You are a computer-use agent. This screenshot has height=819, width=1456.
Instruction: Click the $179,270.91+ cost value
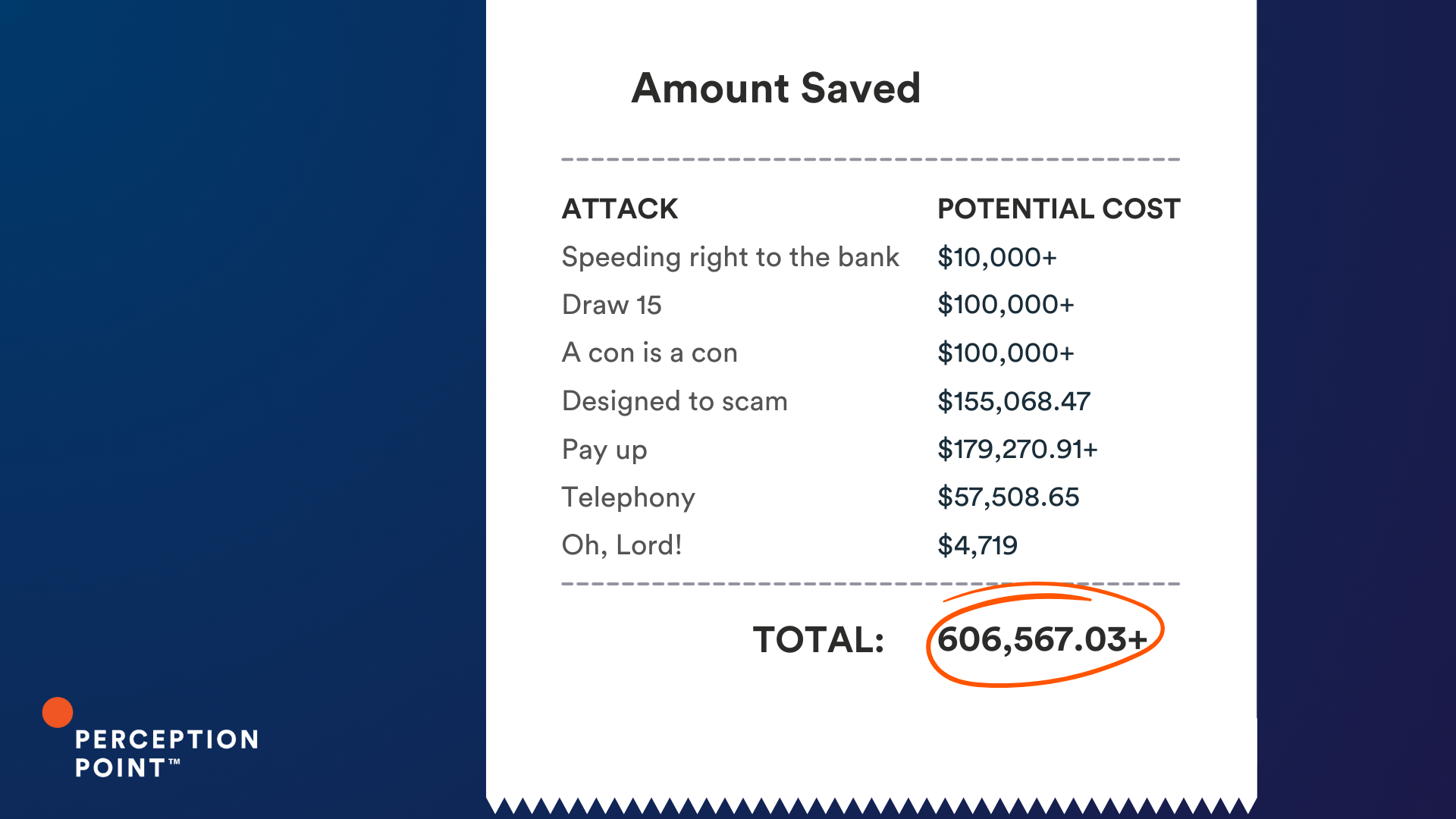pyautogui.click(x=1018, y=450)
